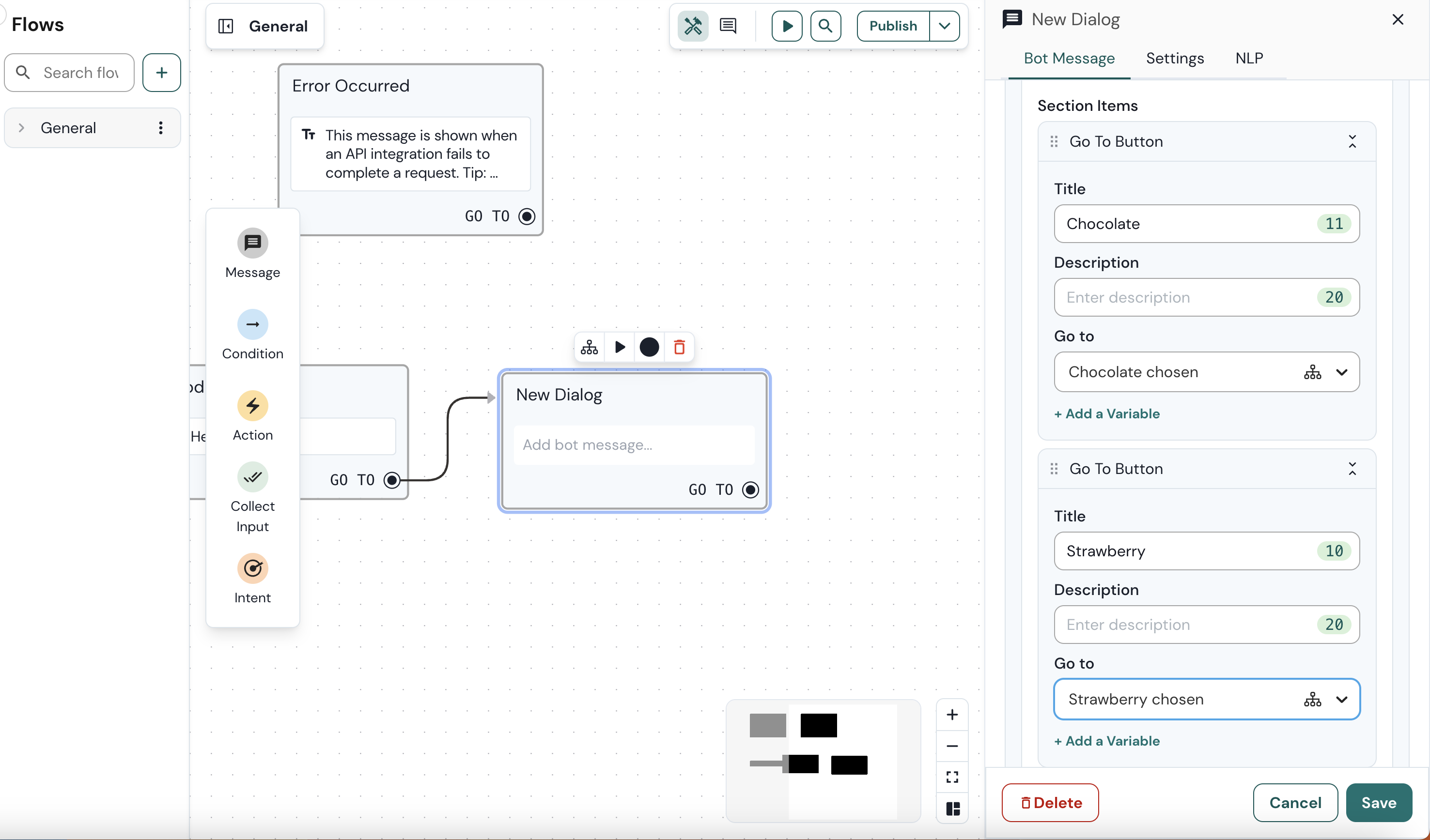The height and width of the screenshot is (840, 1430).
Task: Open the Strawberry chosen dropdown
Action: [1343, 699]
